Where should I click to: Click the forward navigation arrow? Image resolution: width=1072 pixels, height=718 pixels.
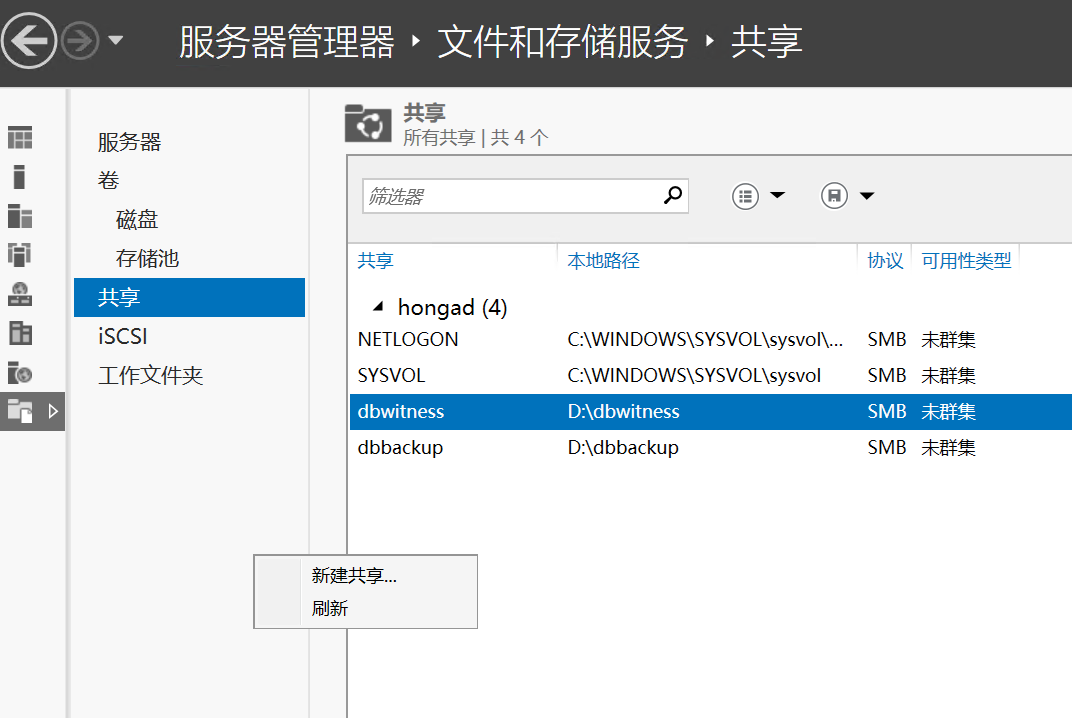pyautogui.click(x=78, y=41)
